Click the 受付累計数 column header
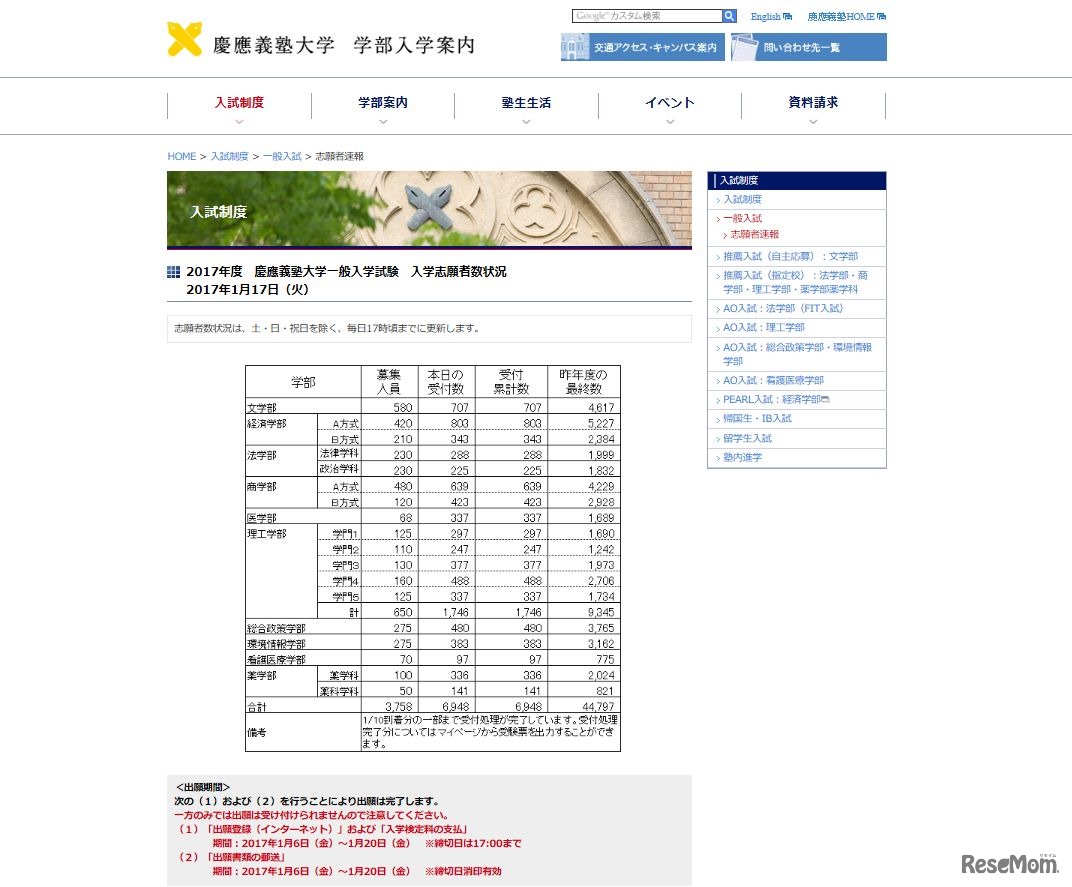The height and width of the screenshot is (887, 1072). (x=511, y=382)
